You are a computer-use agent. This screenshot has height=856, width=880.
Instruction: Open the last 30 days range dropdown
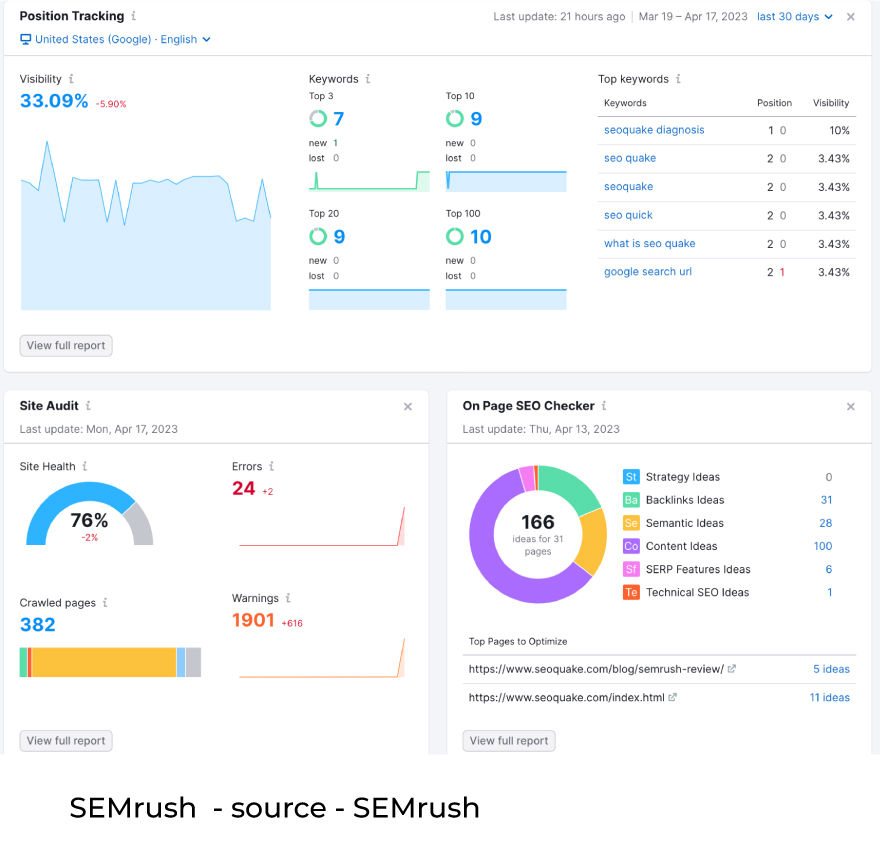tap(794, 17)
